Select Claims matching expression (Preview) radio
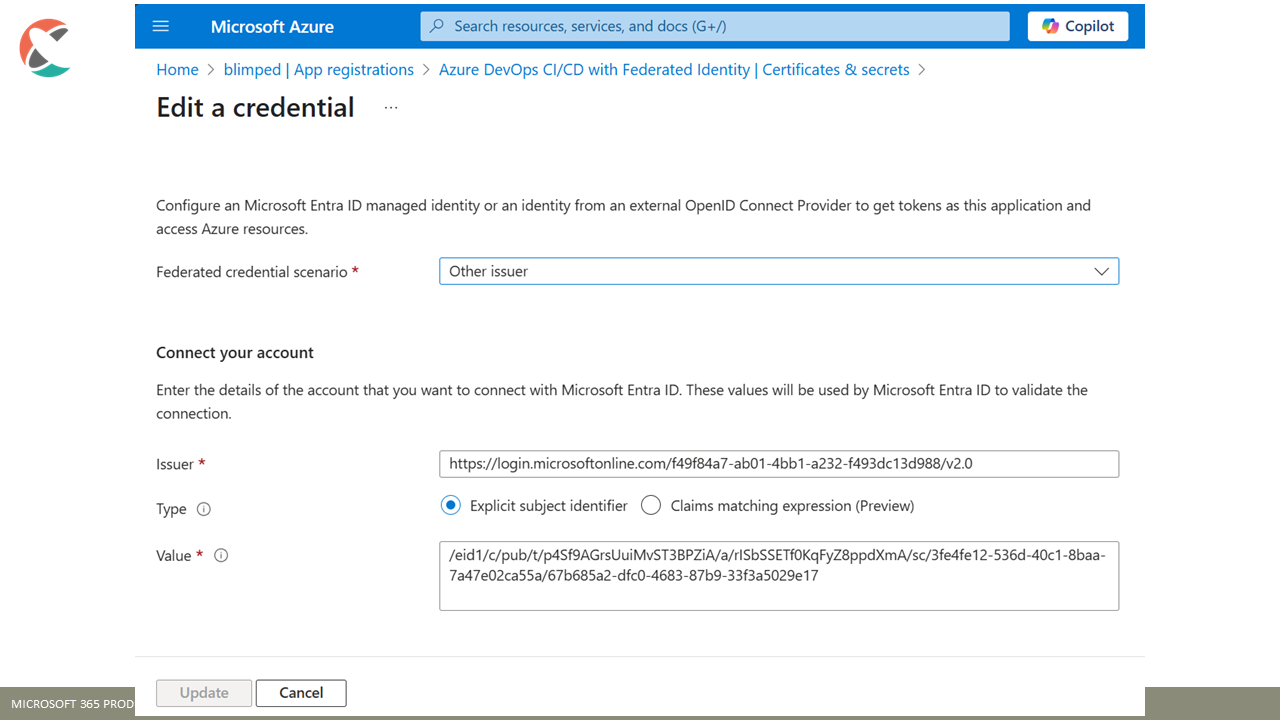The height and width of the screenshot is (720, 1280). (651, 506)
